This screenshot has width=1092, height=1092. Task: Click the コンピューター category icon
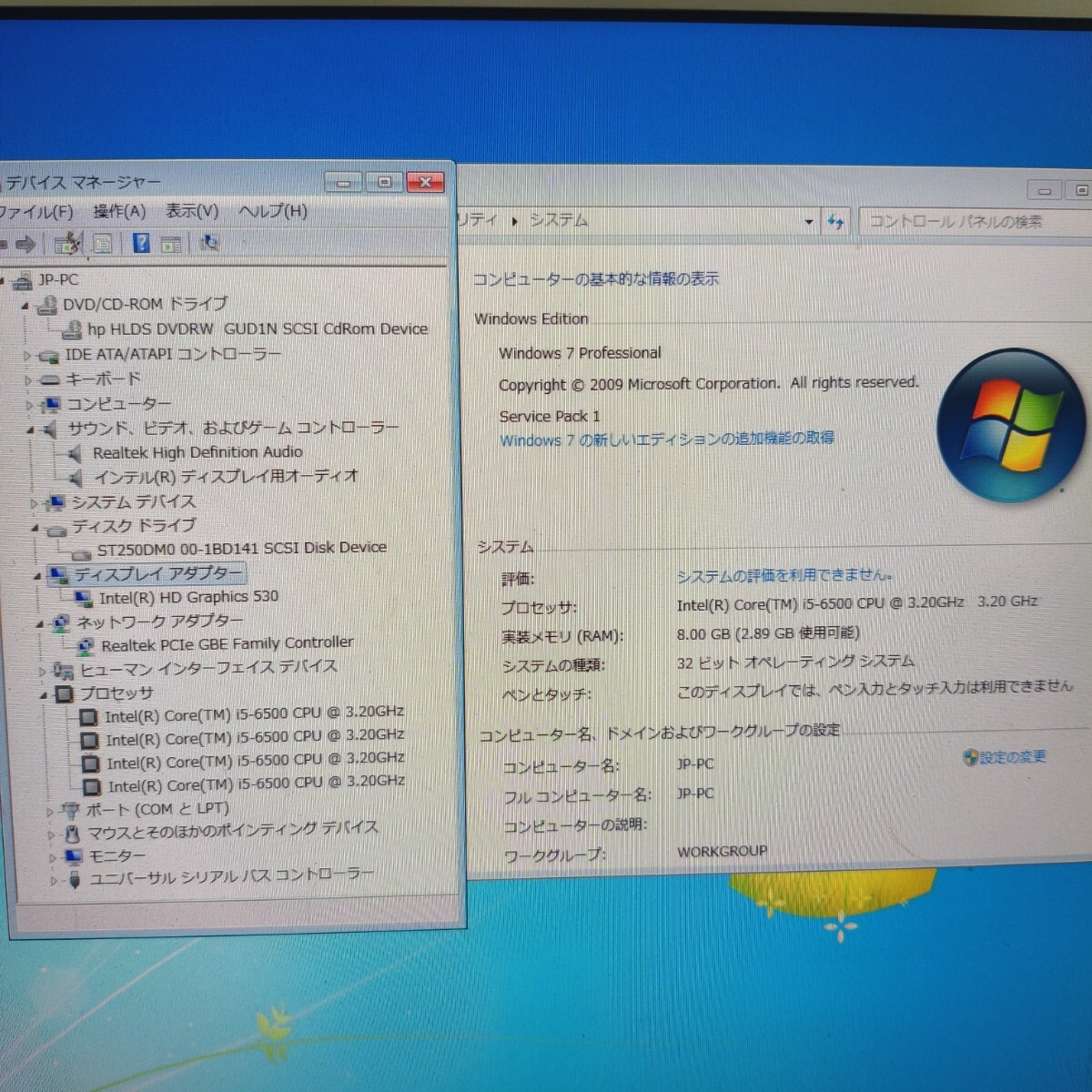tap(52, 404)
